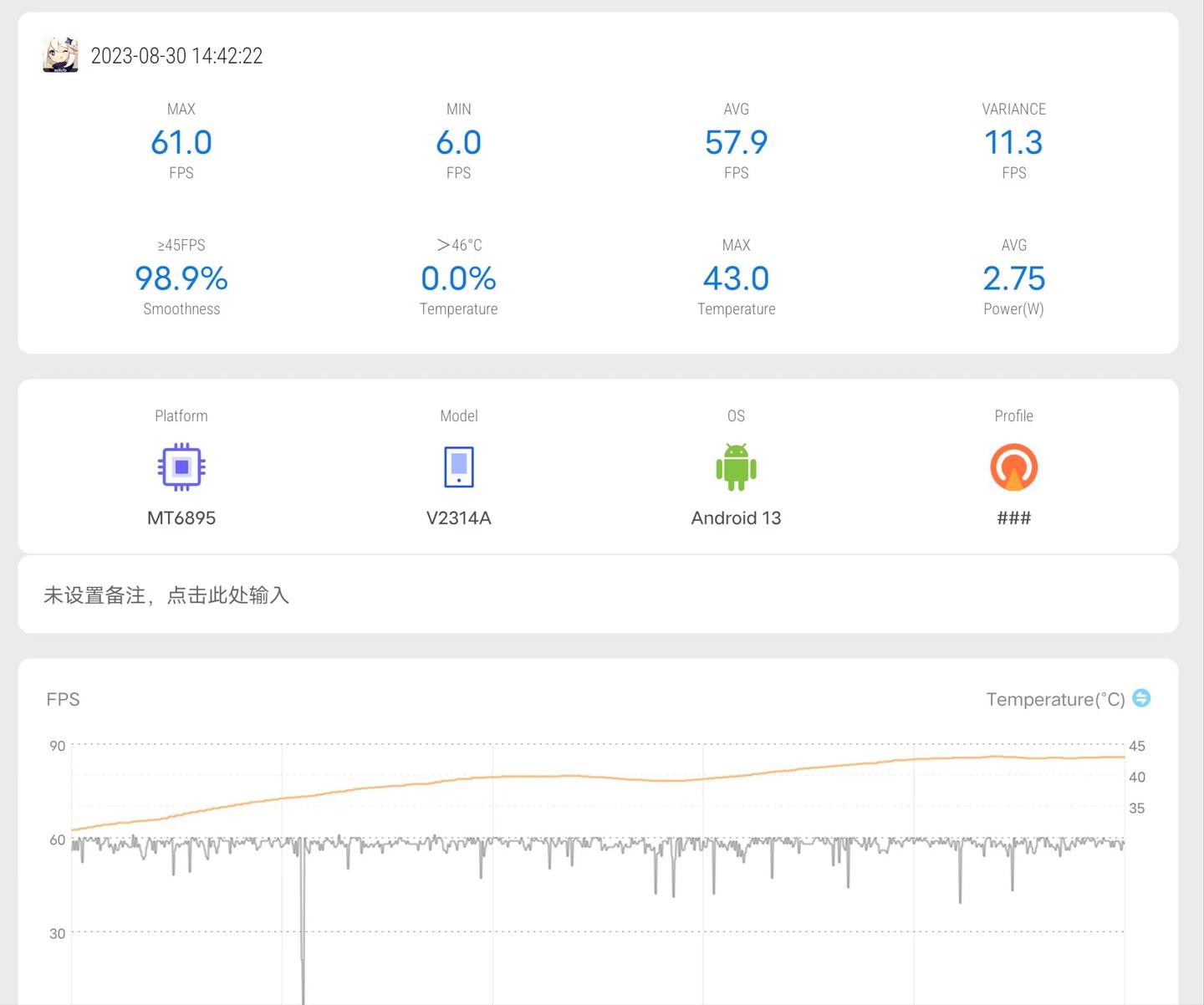Select the 2023-08-30 14:42:22 timestamp
The height and width of the screenshot is (1005, 1204).
176,56
